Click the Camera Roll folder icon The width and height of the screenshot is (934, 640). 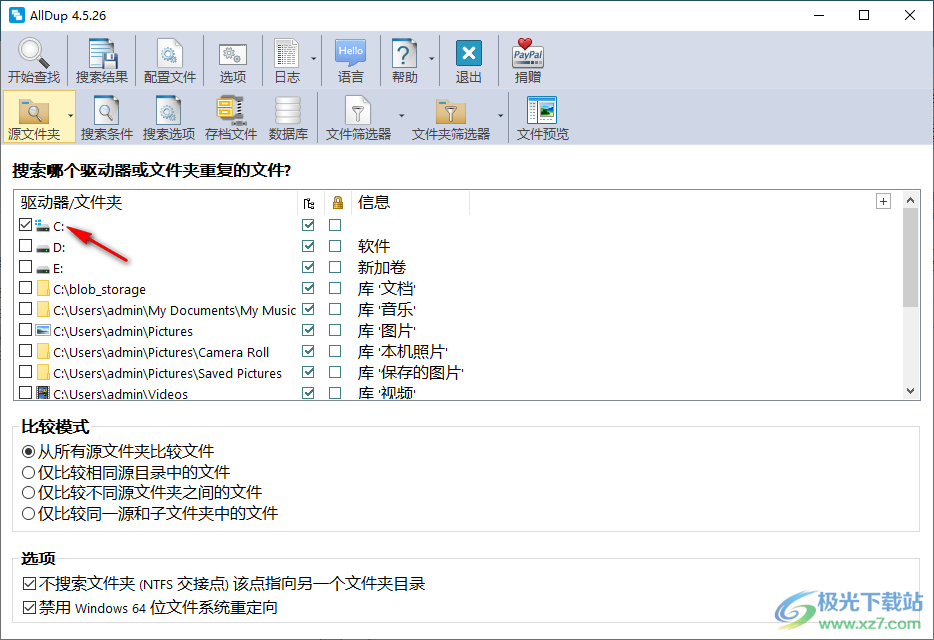(43, 352)
